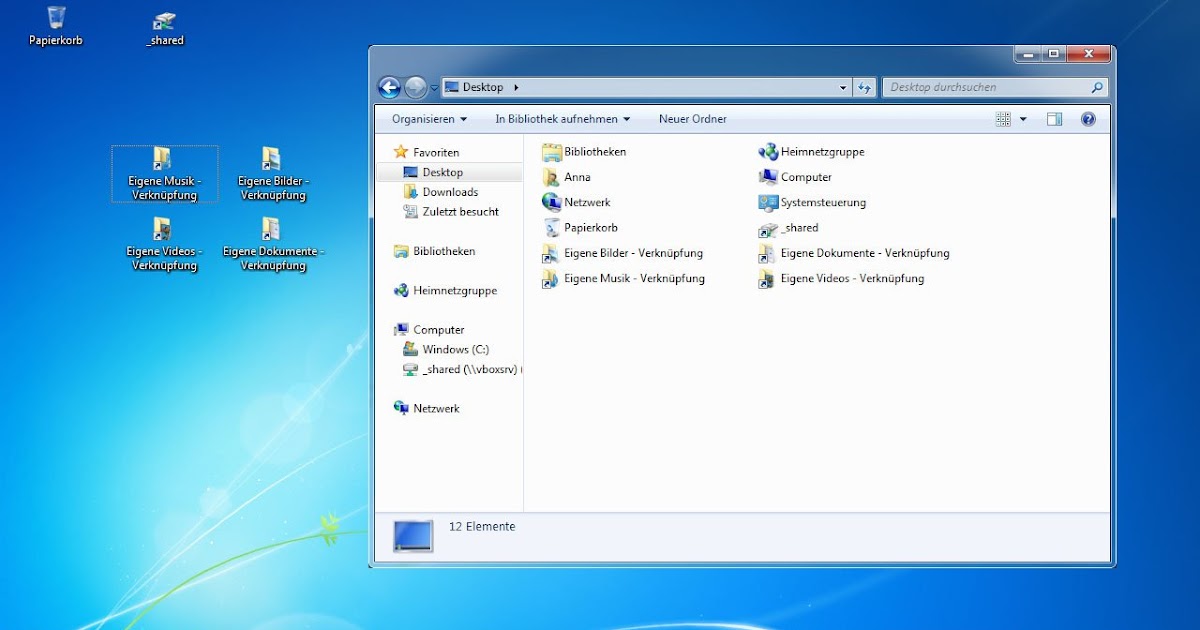The height and width of the screenshot is (630, 1200).
Task: Open '_shared (\\vboxsrv)' network drive in sidebar
Action: (x=462, y=369)
